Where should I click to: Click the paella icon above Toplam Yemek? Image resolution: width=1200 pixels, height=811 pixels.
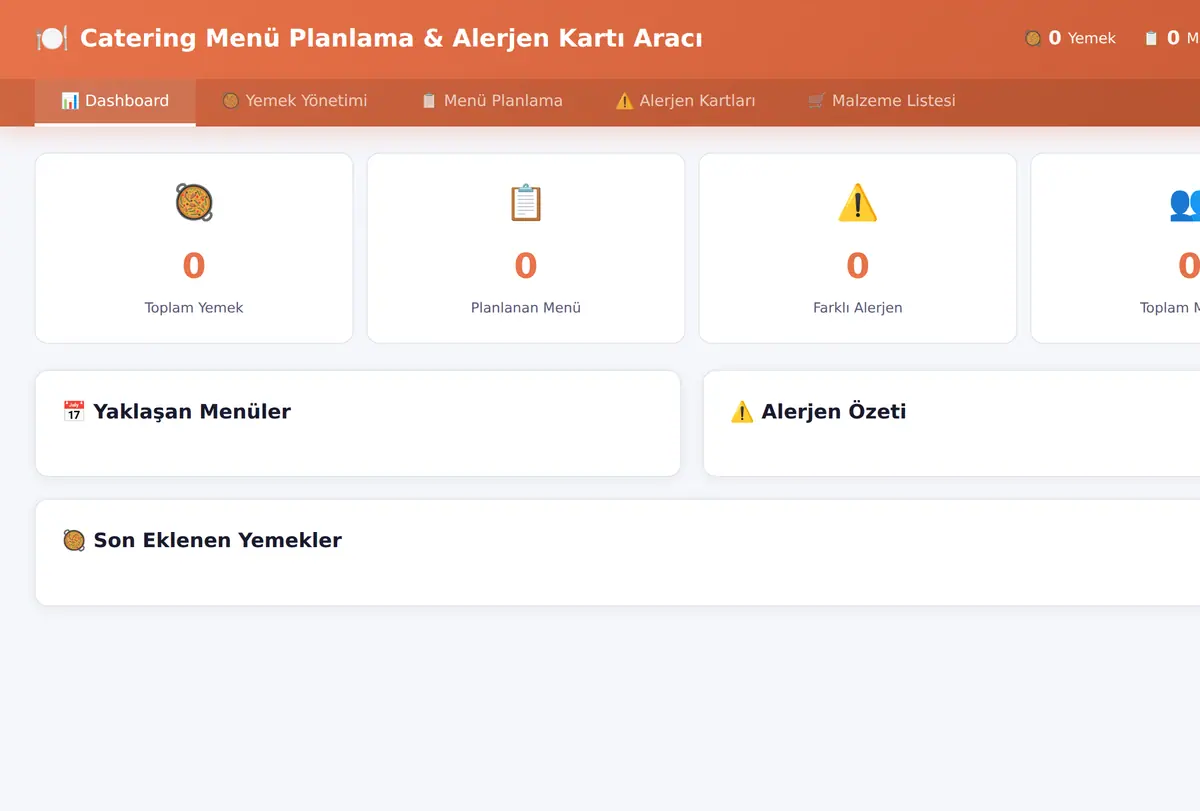(194, 202)
